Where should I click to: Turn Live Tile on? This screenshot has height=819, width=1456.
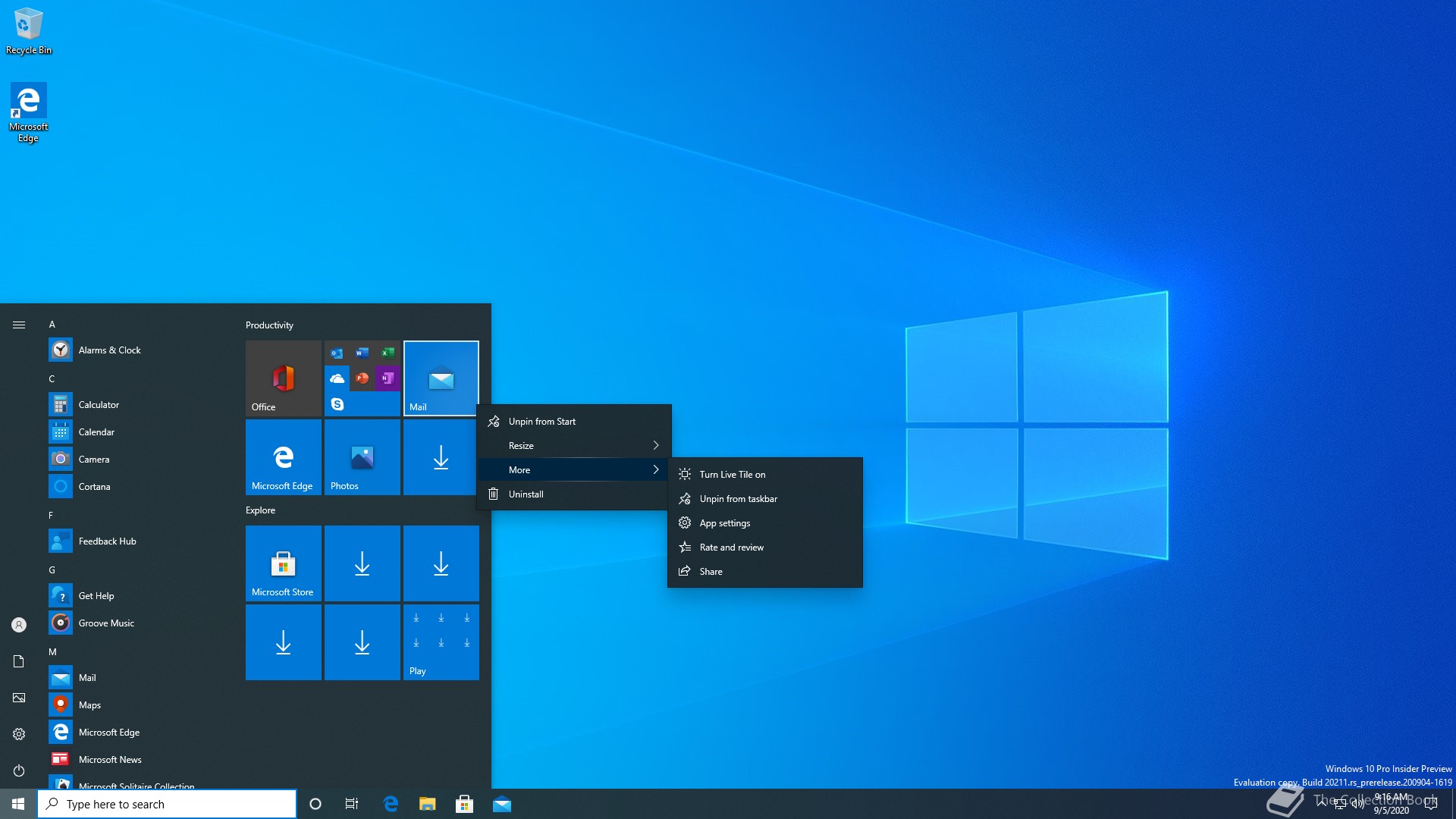[765, 475]
